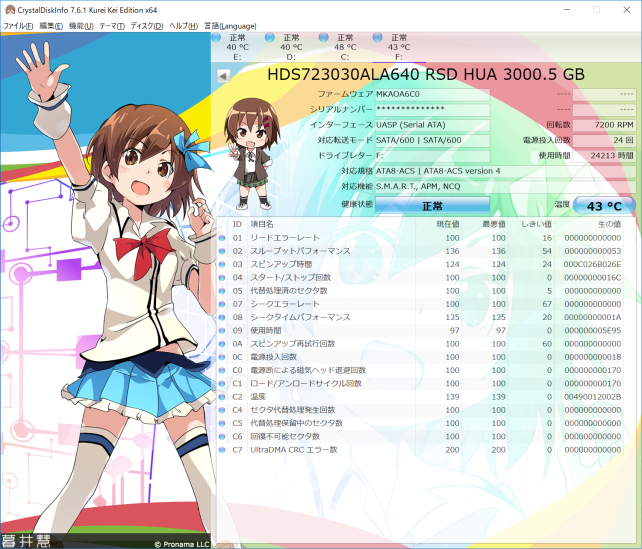Open the 編集(E) menu
Viewport: 642px width, 549px height.
(51, 26)
